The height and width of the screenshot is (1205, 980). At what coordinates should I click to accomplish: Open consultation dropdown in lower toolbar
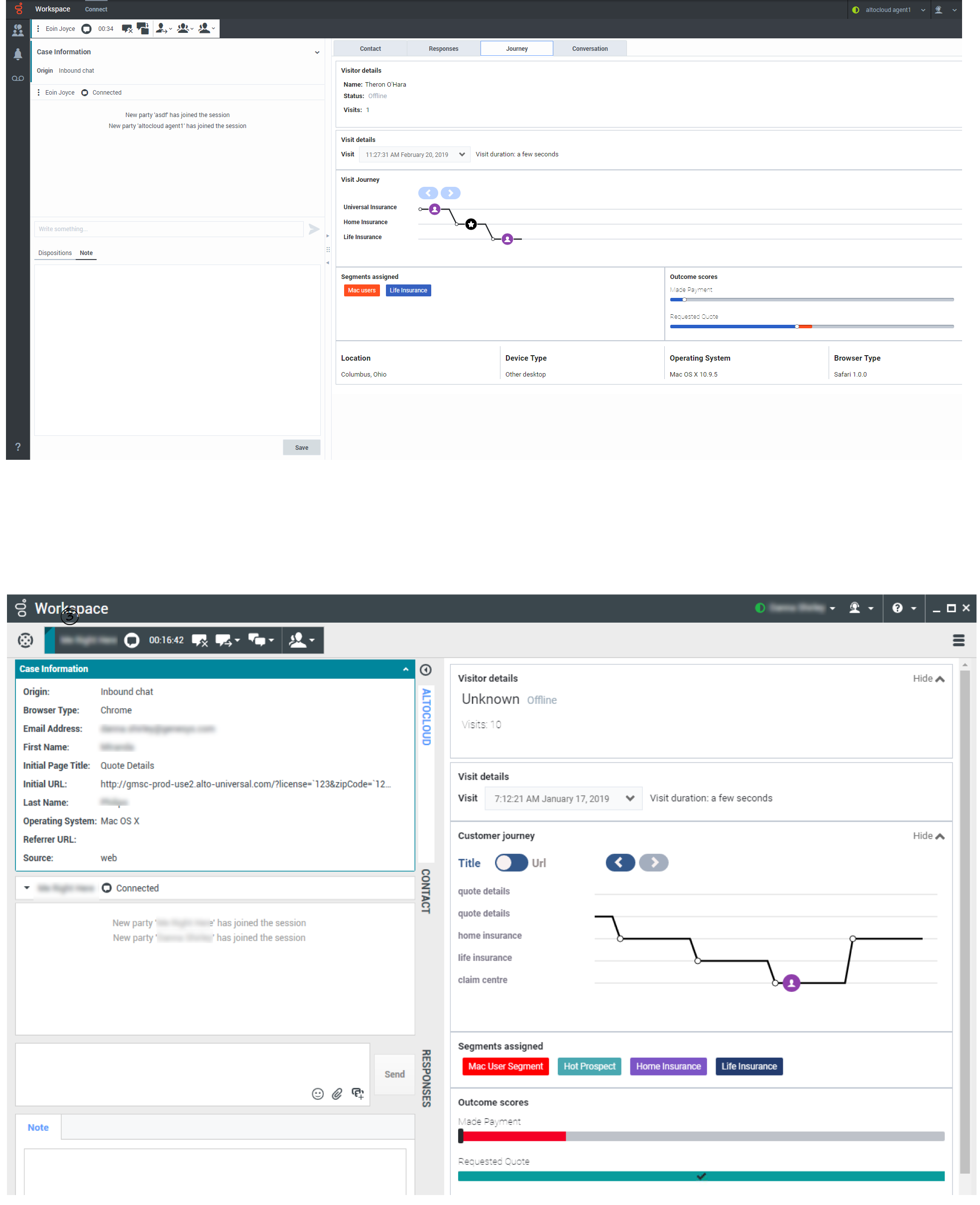[302, 640]
